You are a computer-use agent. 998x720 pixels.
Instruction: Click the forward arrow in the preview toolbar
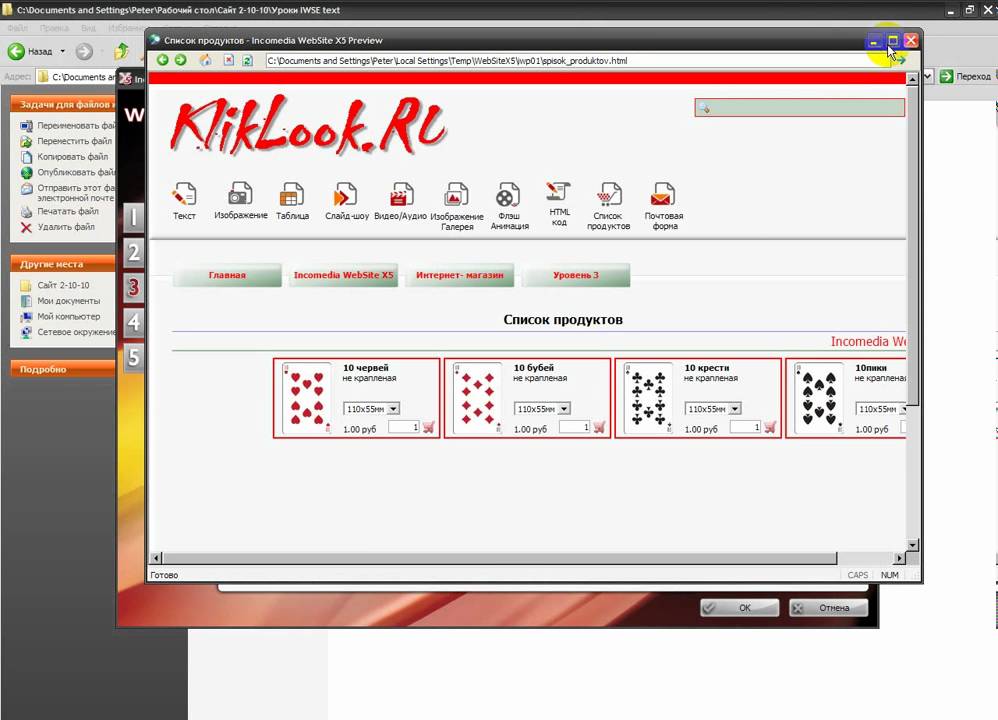click(x=181, y=60)
